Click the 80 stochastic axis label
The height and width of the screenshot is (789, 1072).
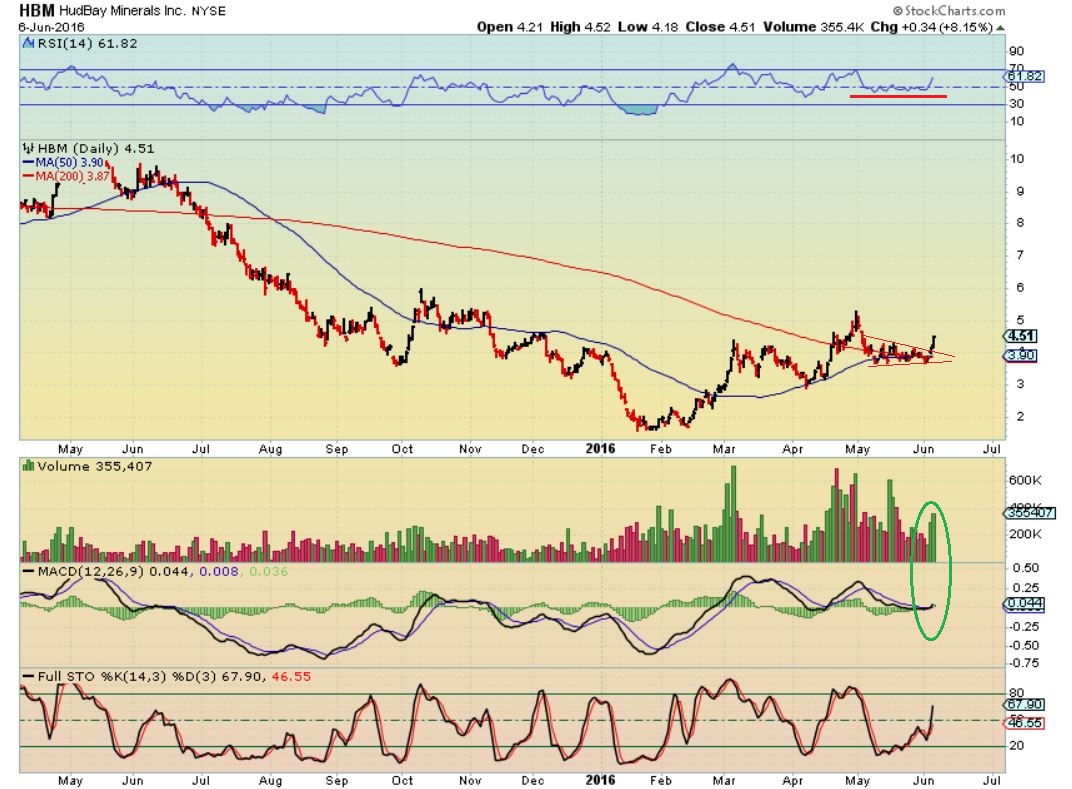(1017, 693)
